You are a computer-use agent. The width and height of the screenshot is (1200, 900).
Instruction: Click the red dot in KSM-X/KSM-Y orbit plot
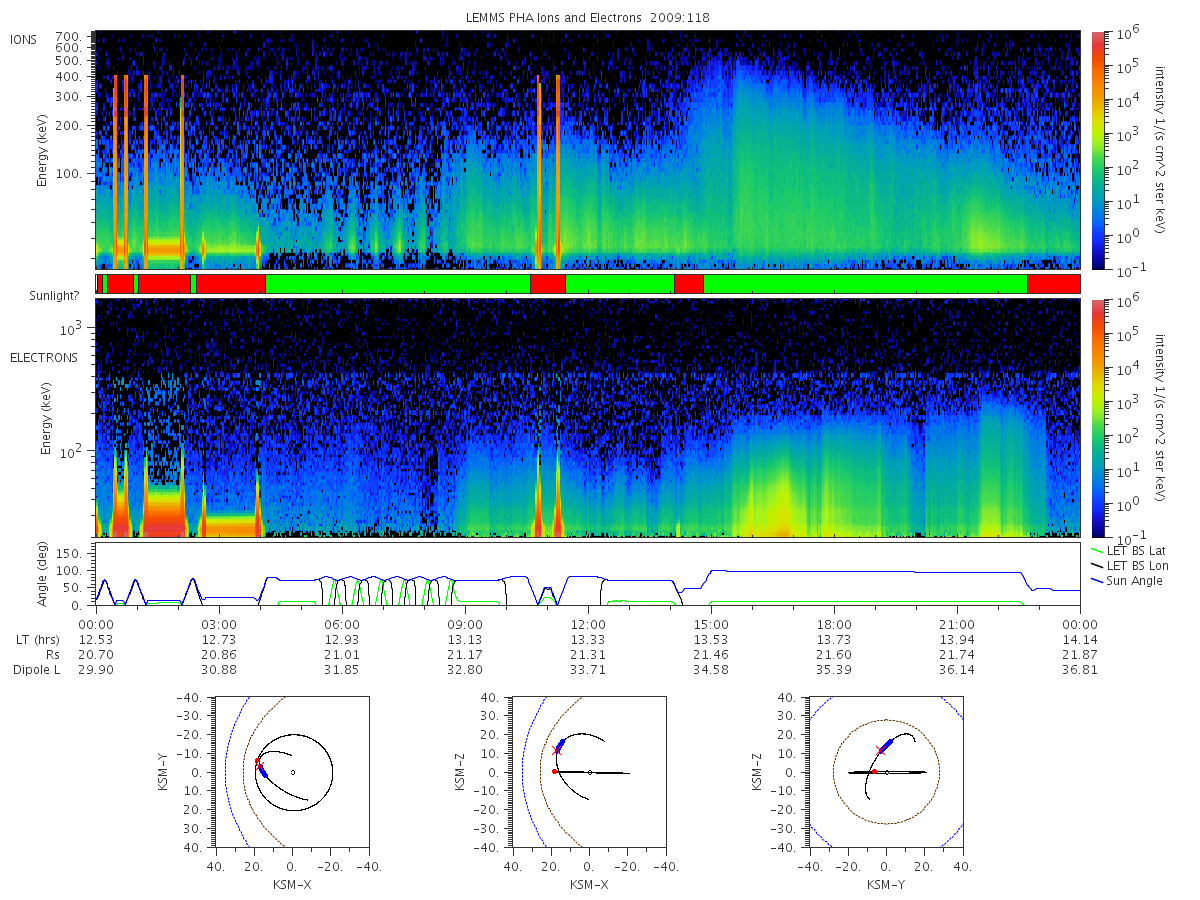click(x=257, y=760)
